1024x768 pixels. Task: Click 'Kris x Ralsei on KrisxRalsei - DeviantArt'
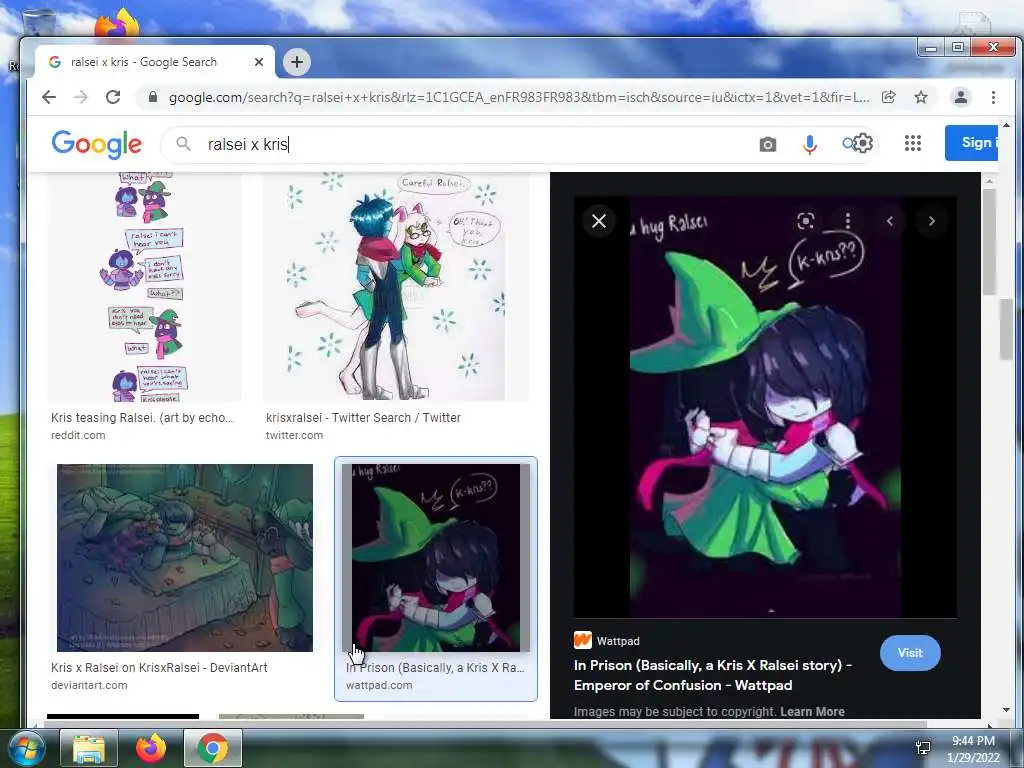coord(159,668)
